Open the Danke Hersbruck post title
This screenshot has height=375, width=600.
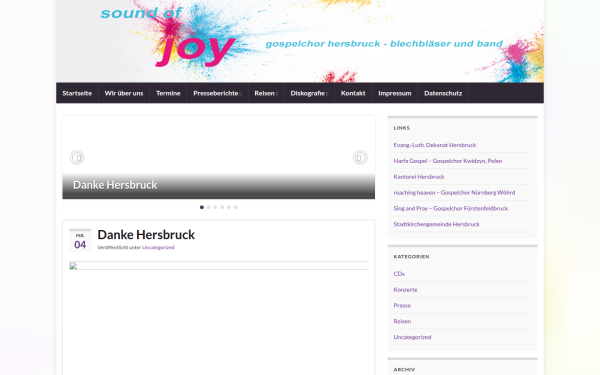point(146,235)
